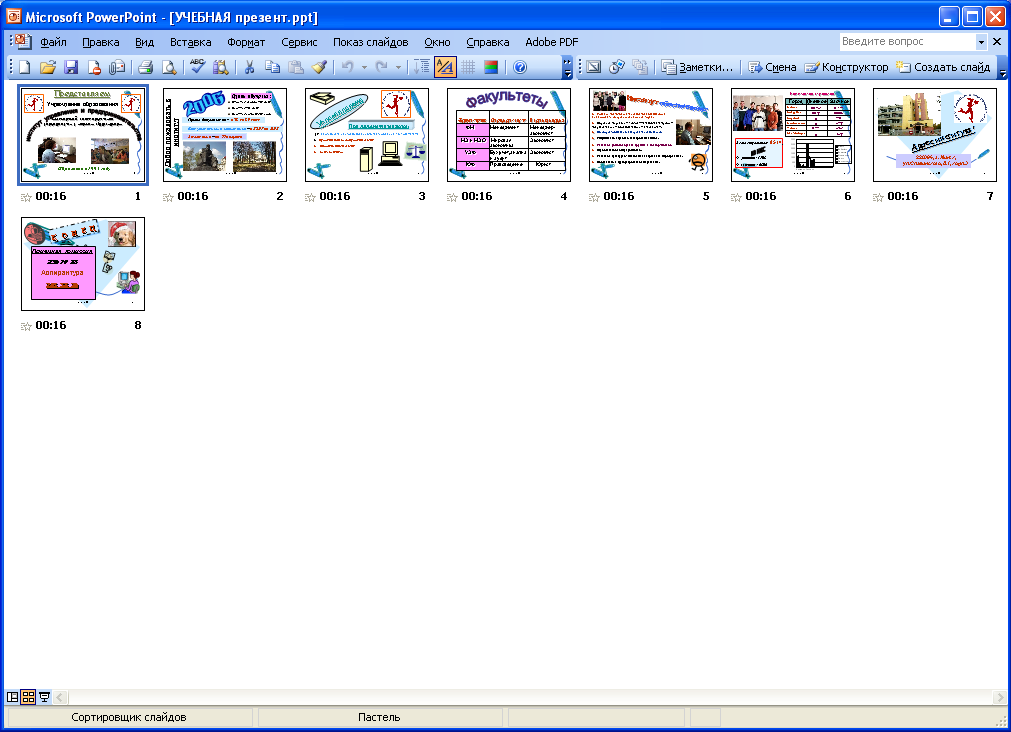Open the Файл menu
Screen dimensions: 1011x732
coord(54,42)
